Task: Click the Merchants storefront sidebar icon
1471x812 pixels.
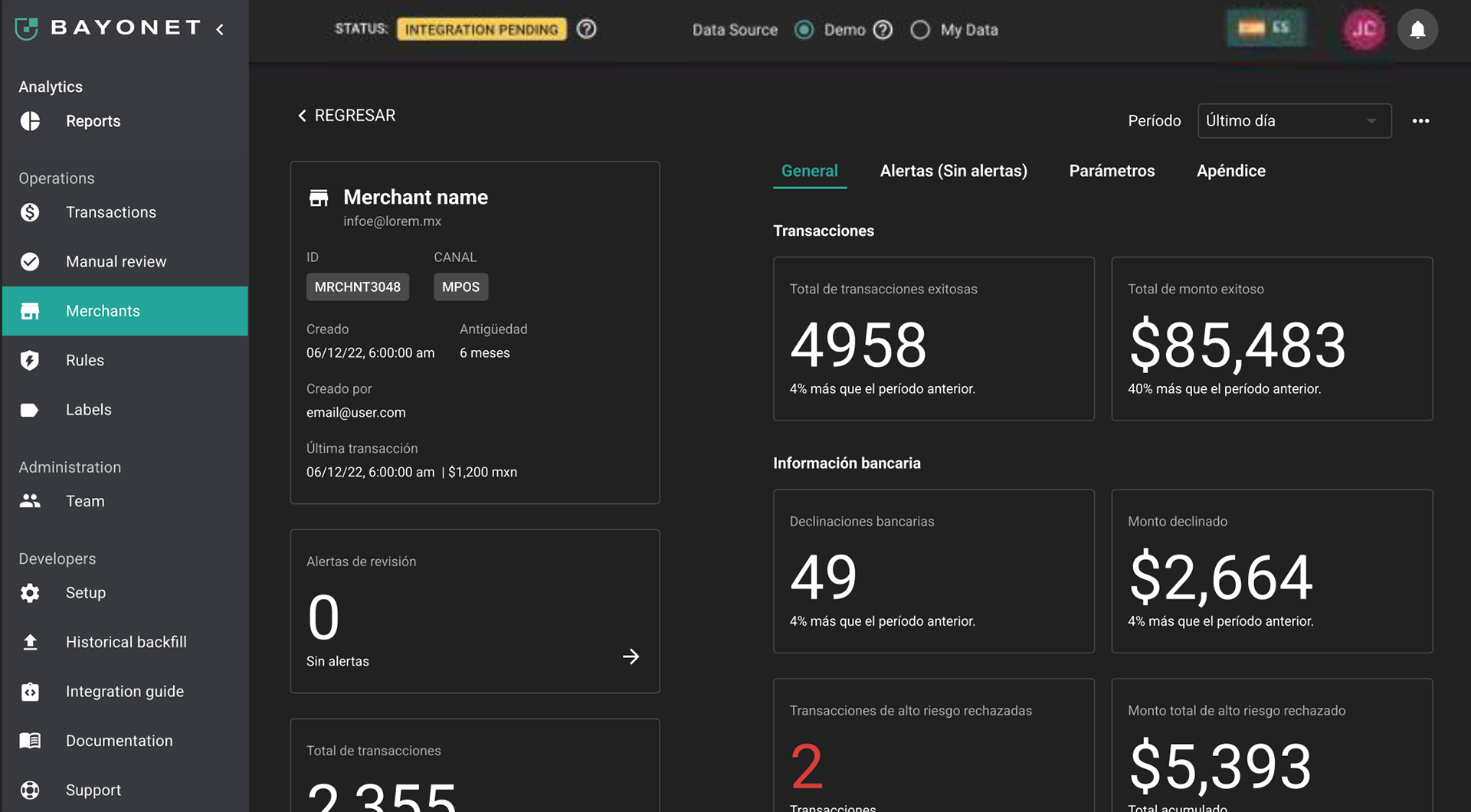Action: pyautogui.click(x=30, y=311)
